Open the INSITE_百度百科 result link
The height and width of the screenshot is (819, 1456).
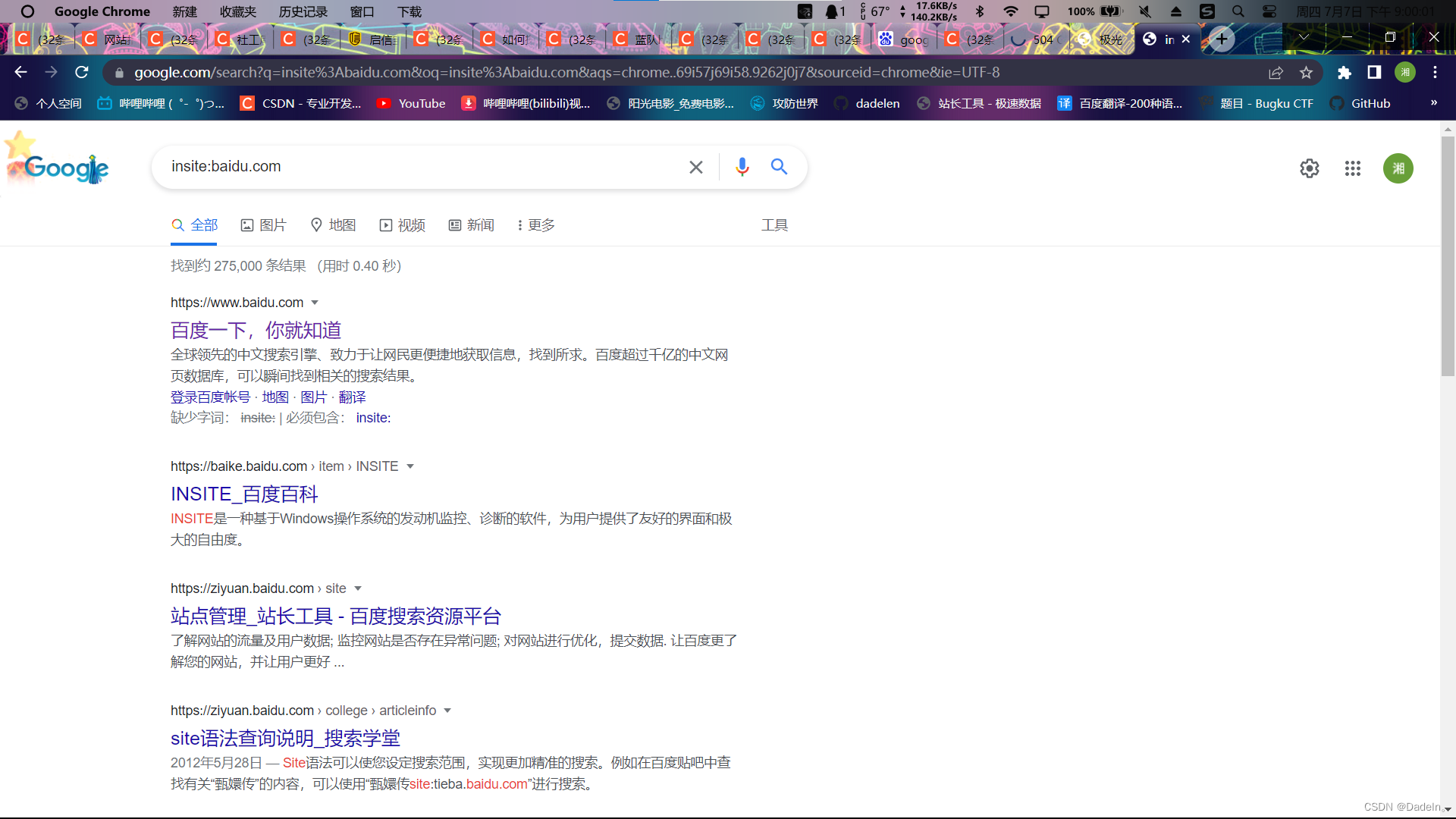click(244, 494)
